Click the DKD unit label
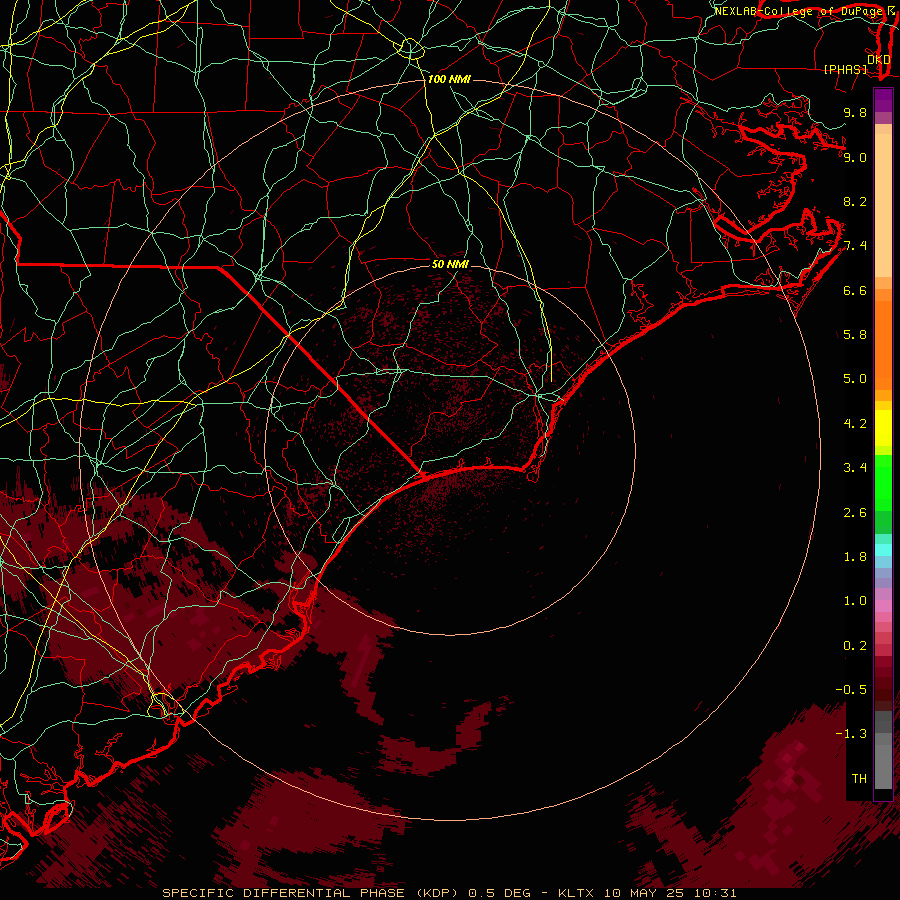The height and width of the screenshot is (900, 900). click(x=879, y=60)
